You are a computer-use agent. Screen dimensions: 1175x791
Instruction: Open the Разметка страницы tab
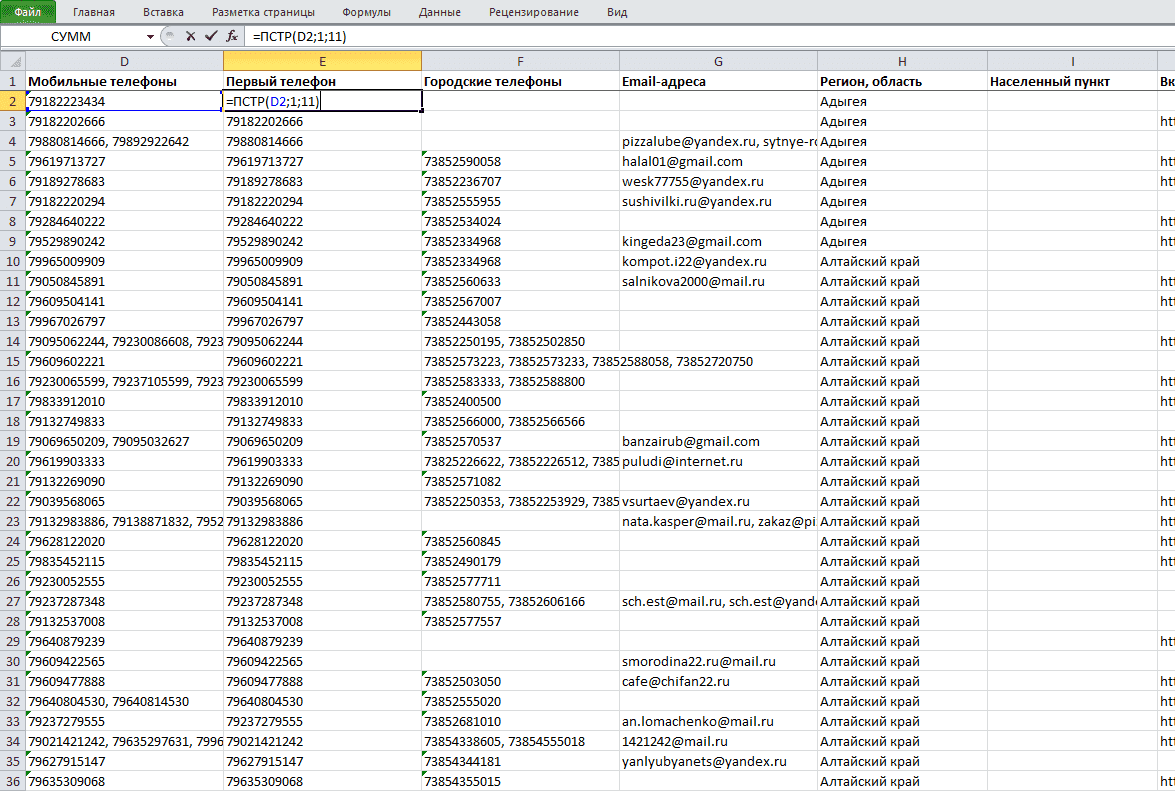pos(263,12)
